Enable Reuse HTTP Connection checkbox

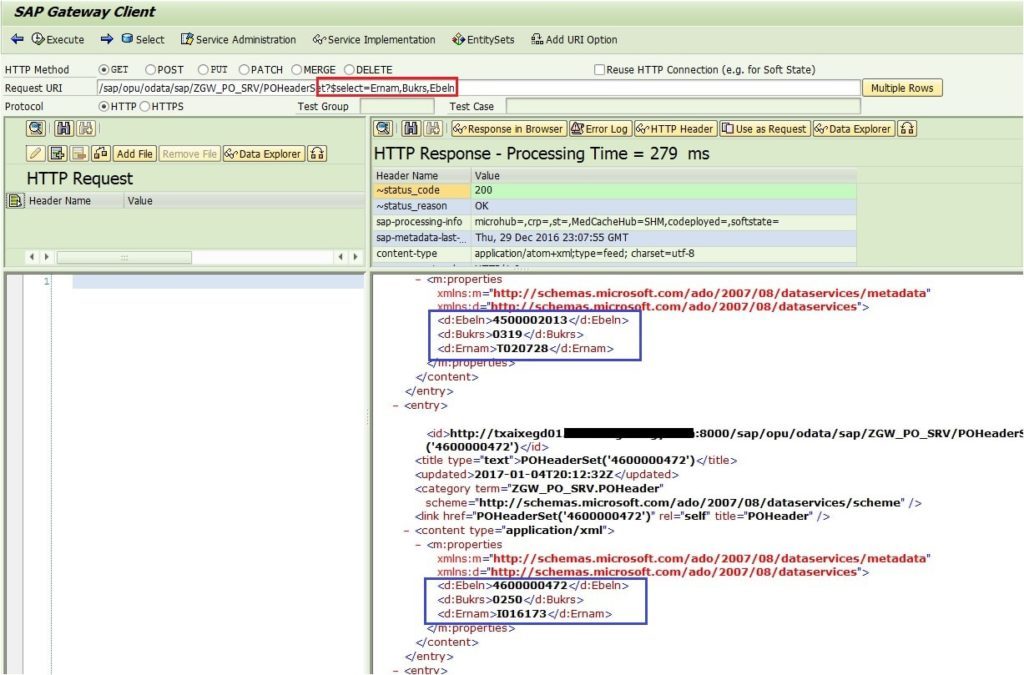tap(599, 69)
